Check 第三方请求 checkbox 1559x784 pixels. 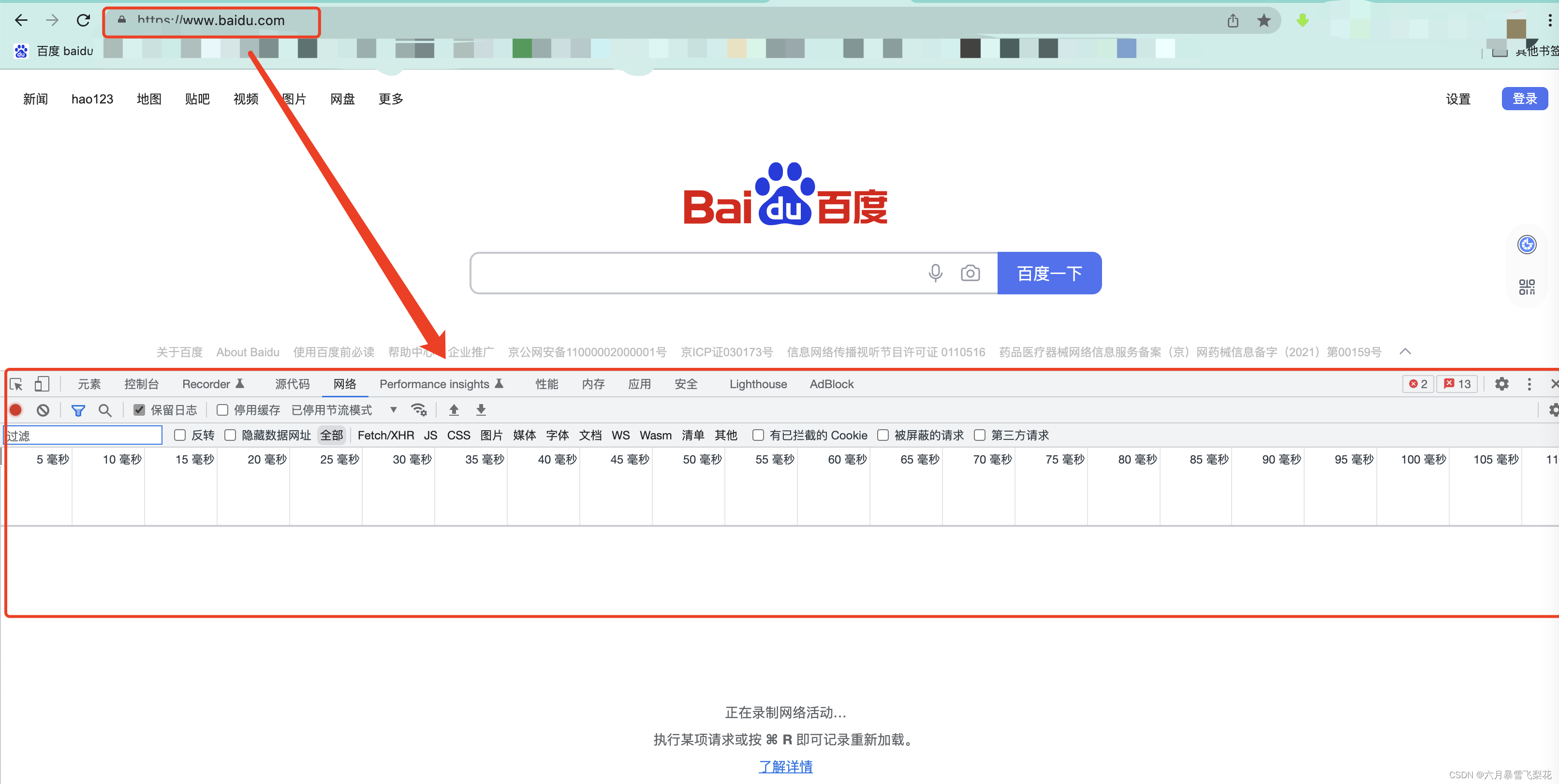pos(980,435)
